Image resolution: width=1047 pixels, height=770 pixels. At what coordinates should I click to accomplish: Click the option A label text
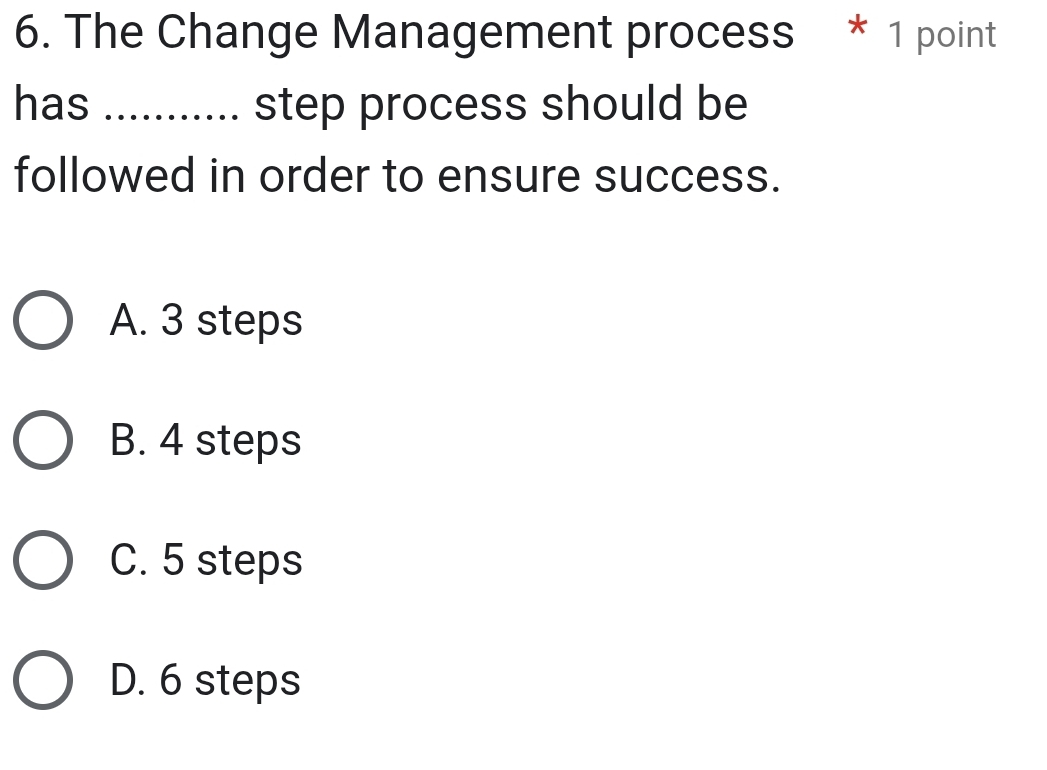pyautogui.click(x=205, y=321)
